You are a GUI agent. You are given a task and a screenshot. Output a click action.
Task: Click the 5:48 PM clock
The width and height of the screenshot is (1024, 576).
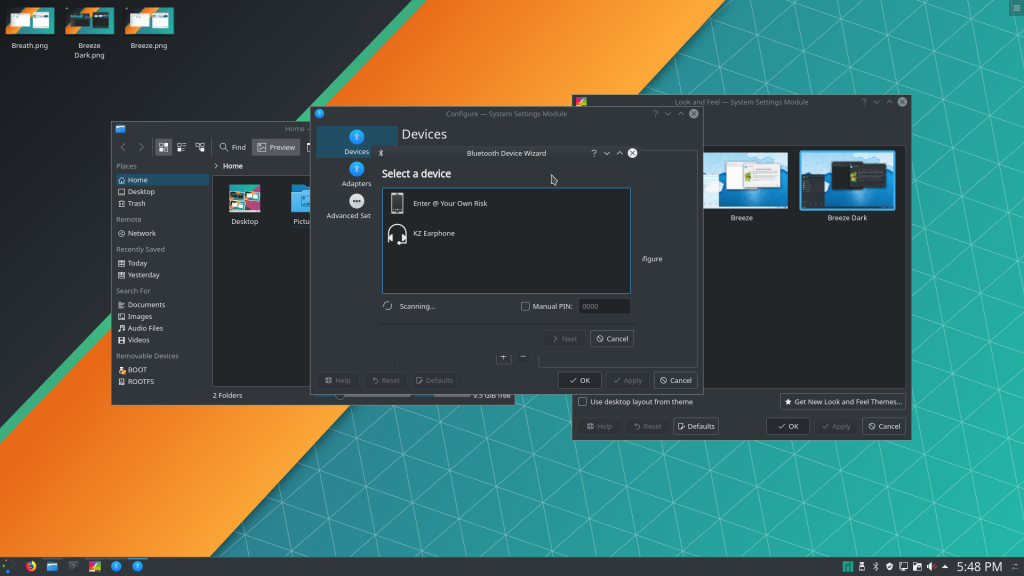(x=979, y=566)
